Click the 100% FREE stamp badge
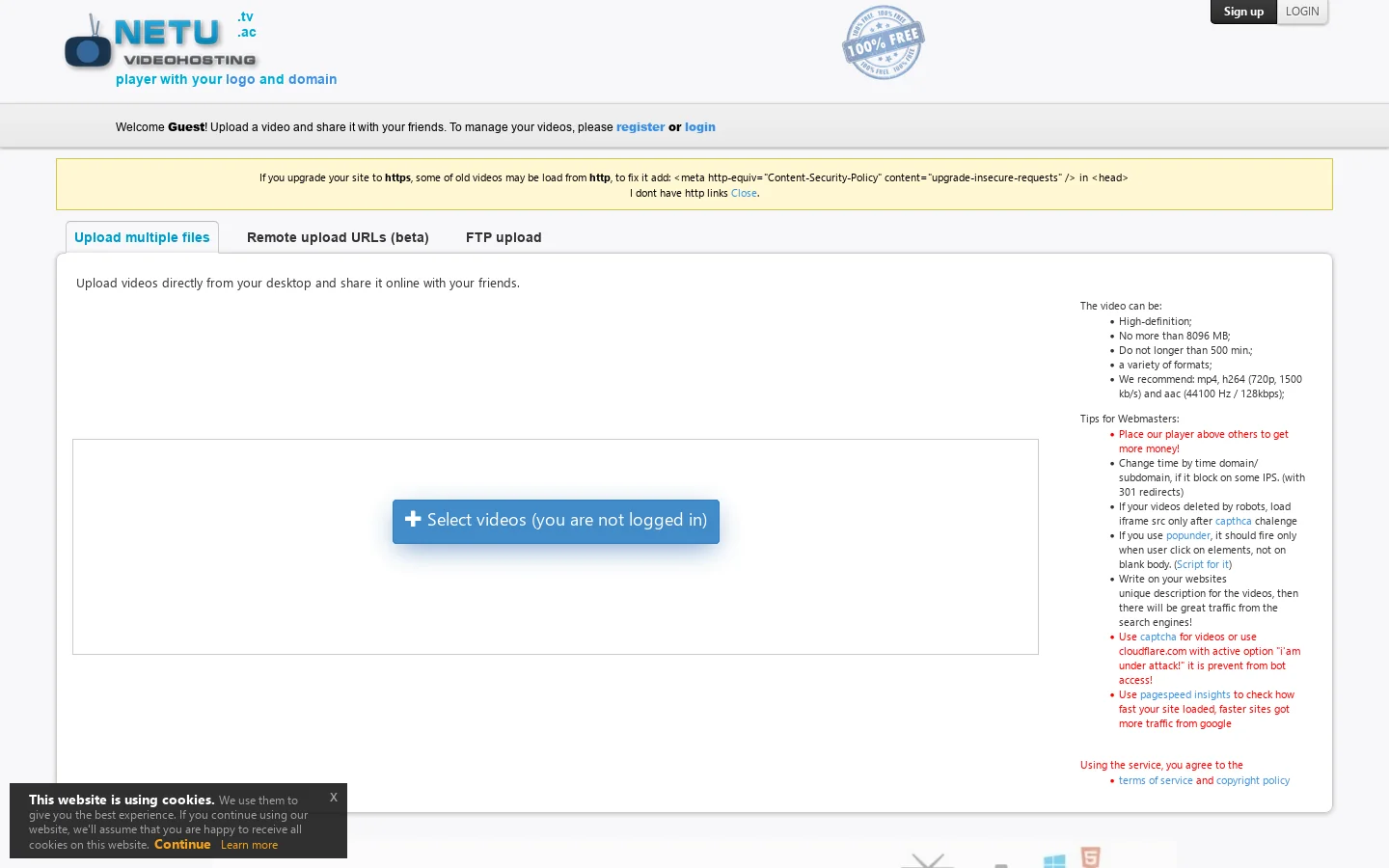Screen dimensions: 1389x868 tap(884, 42)
